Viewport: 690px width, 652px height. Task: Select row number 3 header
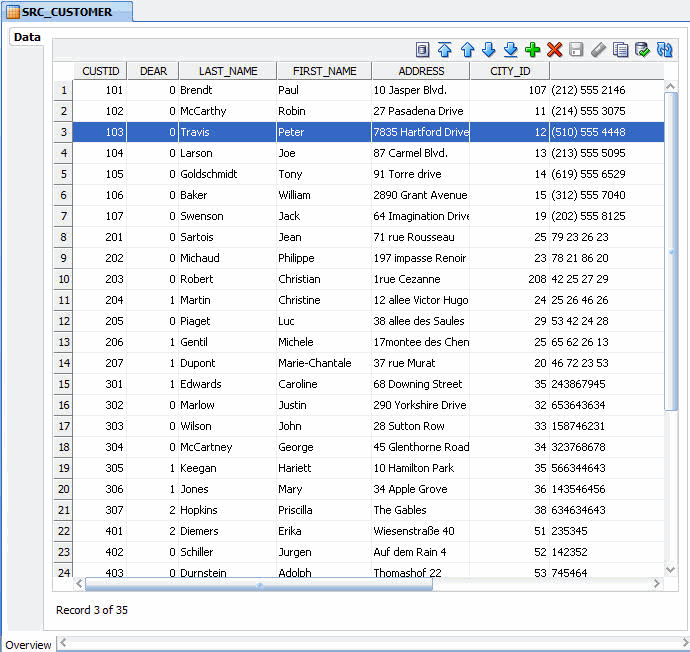coord(63,132)
